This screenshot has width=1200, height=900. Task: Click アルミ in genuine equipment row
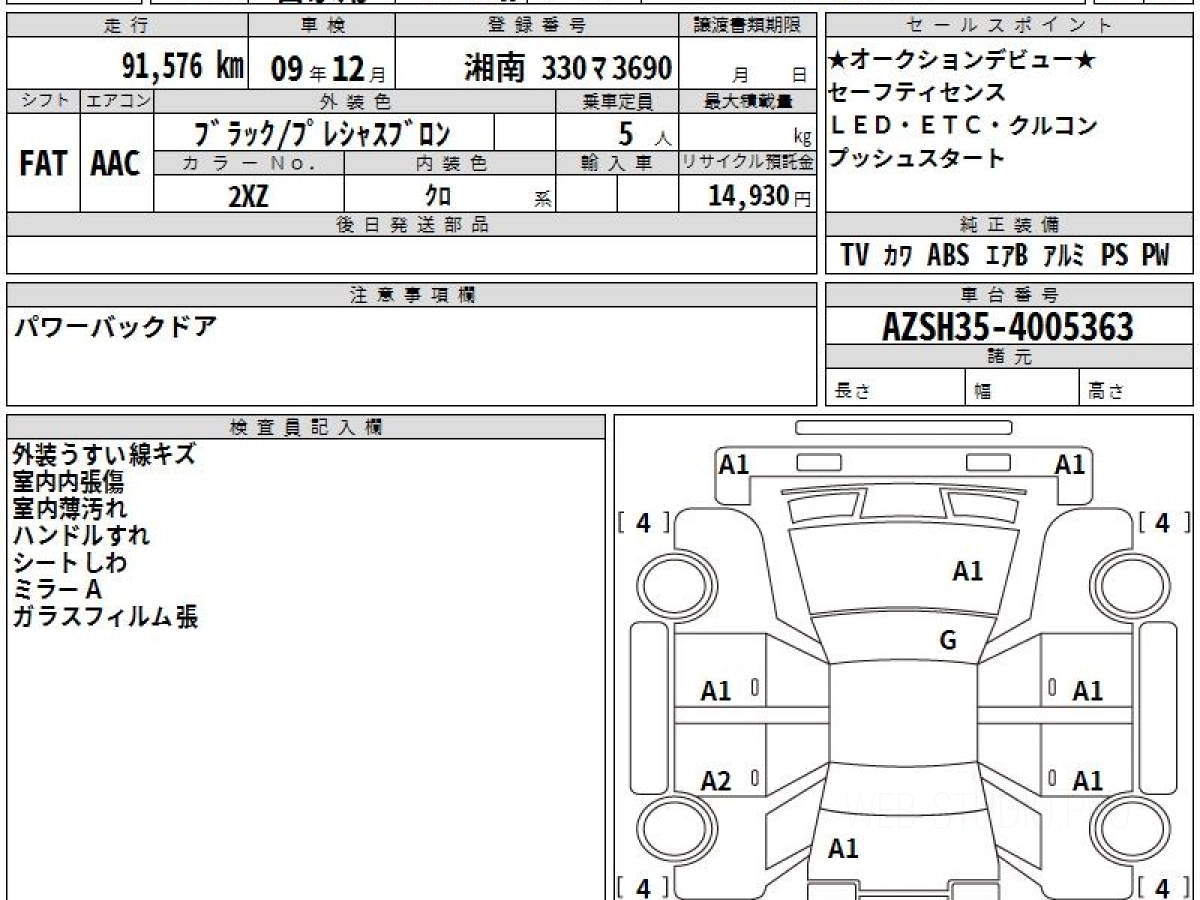1065,256
